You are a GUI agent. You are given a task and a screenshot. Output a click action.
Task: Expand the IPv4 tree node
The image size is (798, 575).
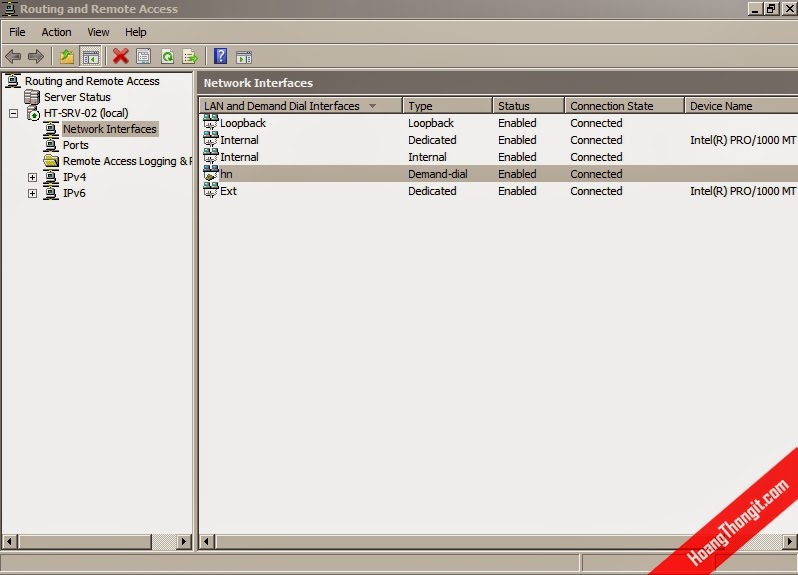pyautogui.click(x=33, y=177)
